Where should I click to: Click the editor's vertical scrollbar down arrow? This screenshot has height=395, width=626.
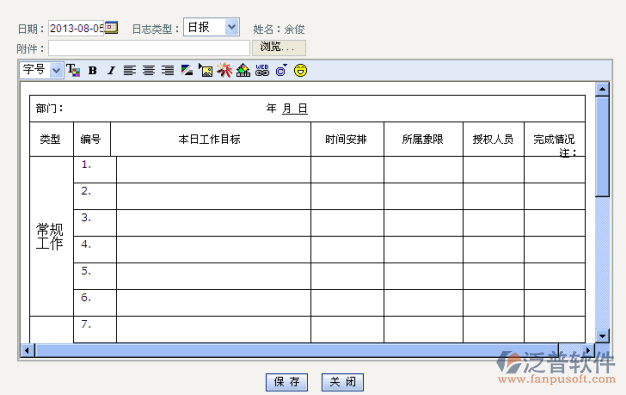point(602,336)
